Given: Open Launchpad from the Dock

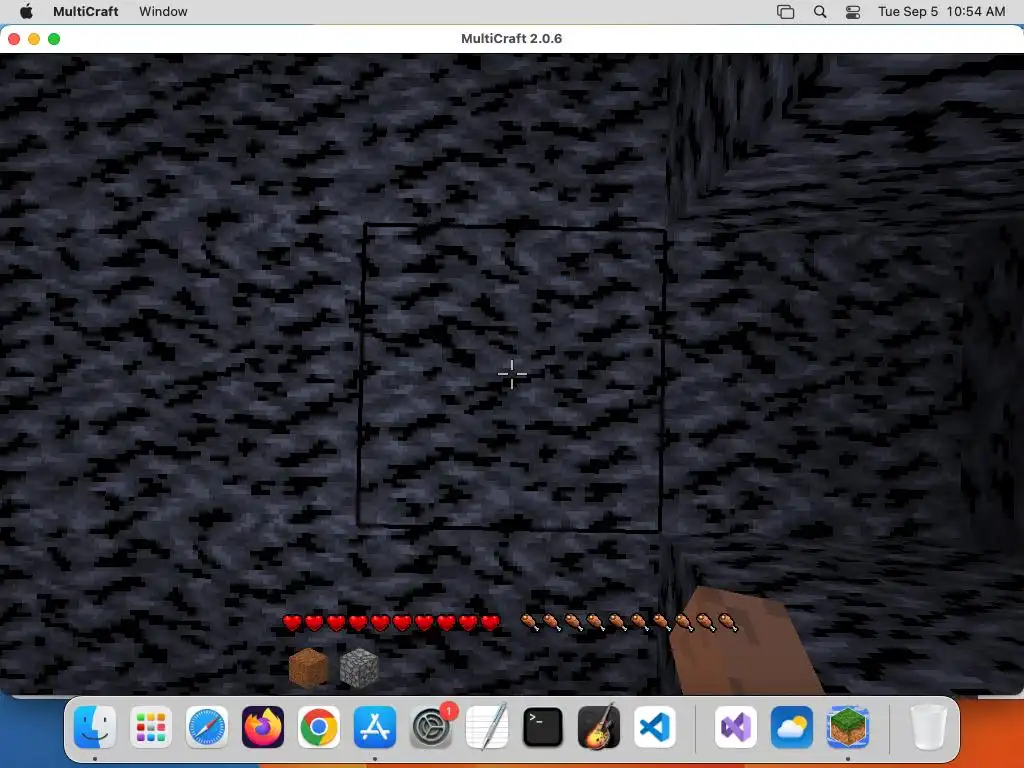Looking at the screenshot, I should (151, 727).
